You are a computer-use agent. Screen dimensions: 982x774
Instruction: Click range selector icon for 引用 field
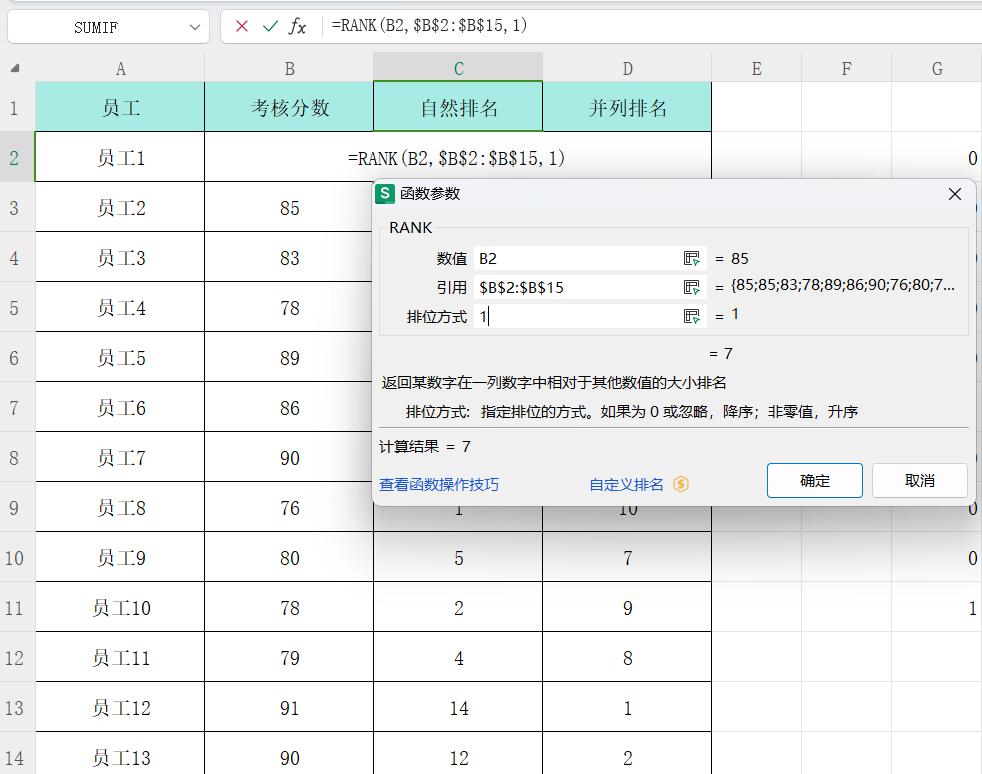(691, 287)
